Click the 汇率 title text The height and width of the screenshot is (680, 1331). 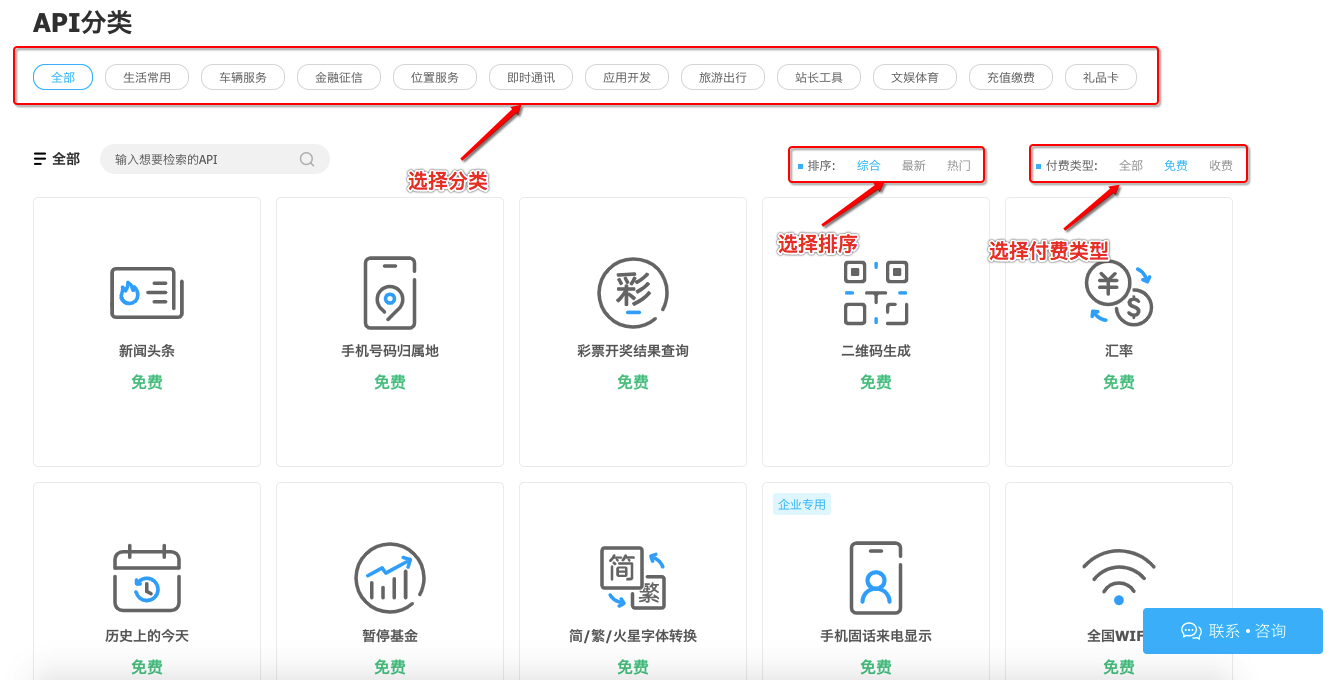(1119, 351)
